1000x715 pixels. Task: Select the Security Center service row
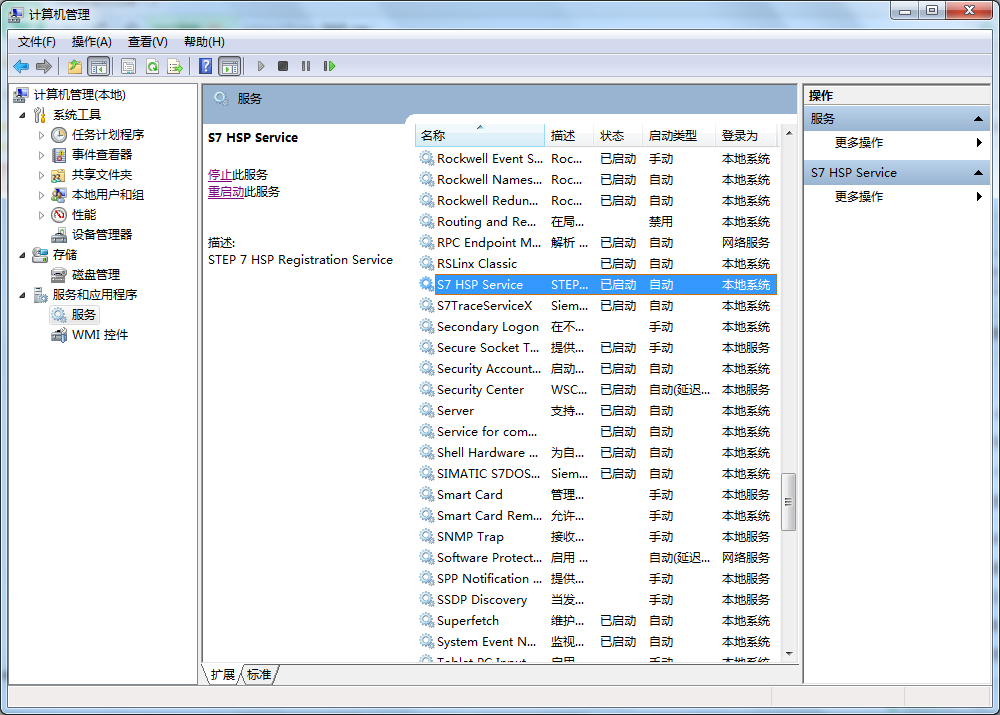coord(597,390)
